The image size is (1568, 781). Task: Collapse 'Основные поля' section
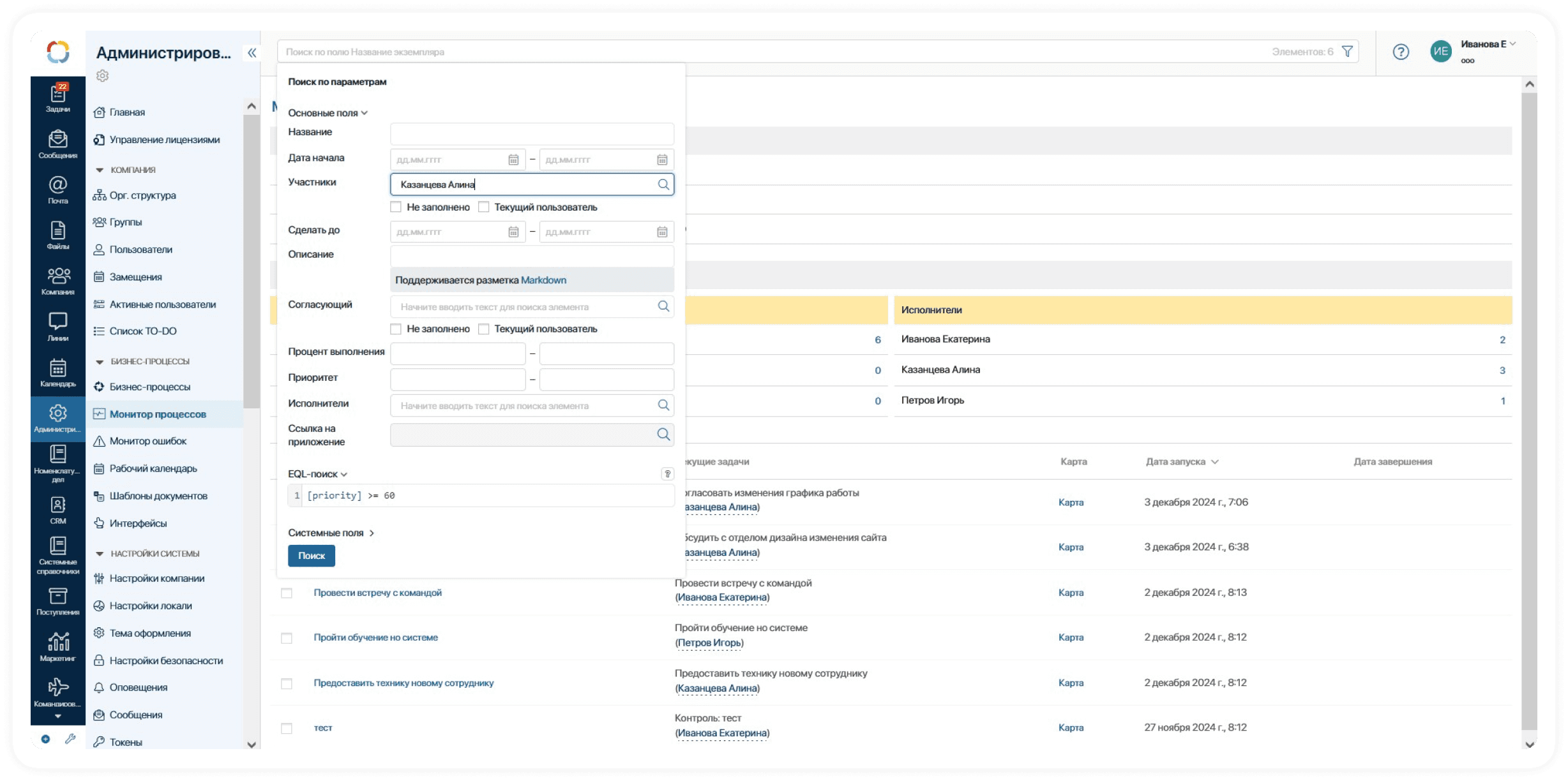click(x=328, y=113)
